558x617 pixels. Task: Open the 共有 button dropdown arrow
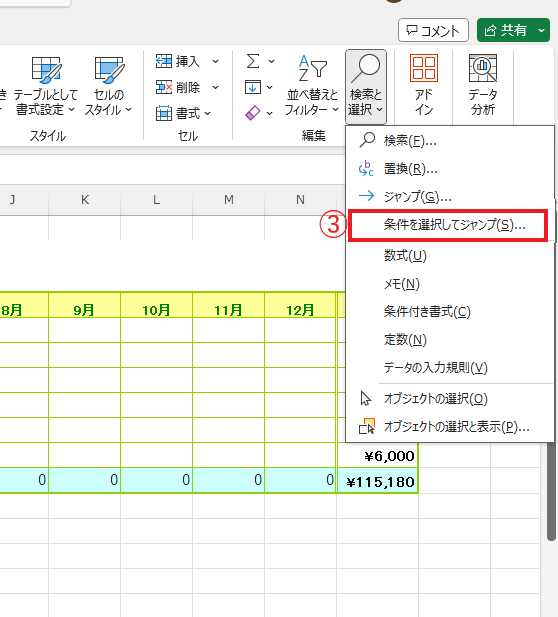pyautogui.click(x=541, y=30)
